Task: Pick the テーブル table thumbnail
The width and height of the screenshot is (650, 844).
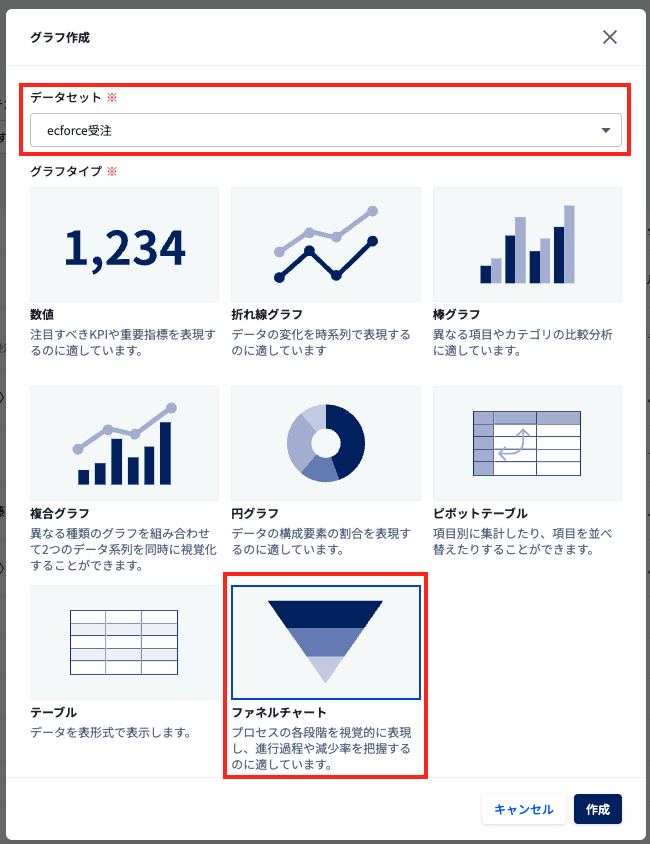Action: click(x=124, y=642)
